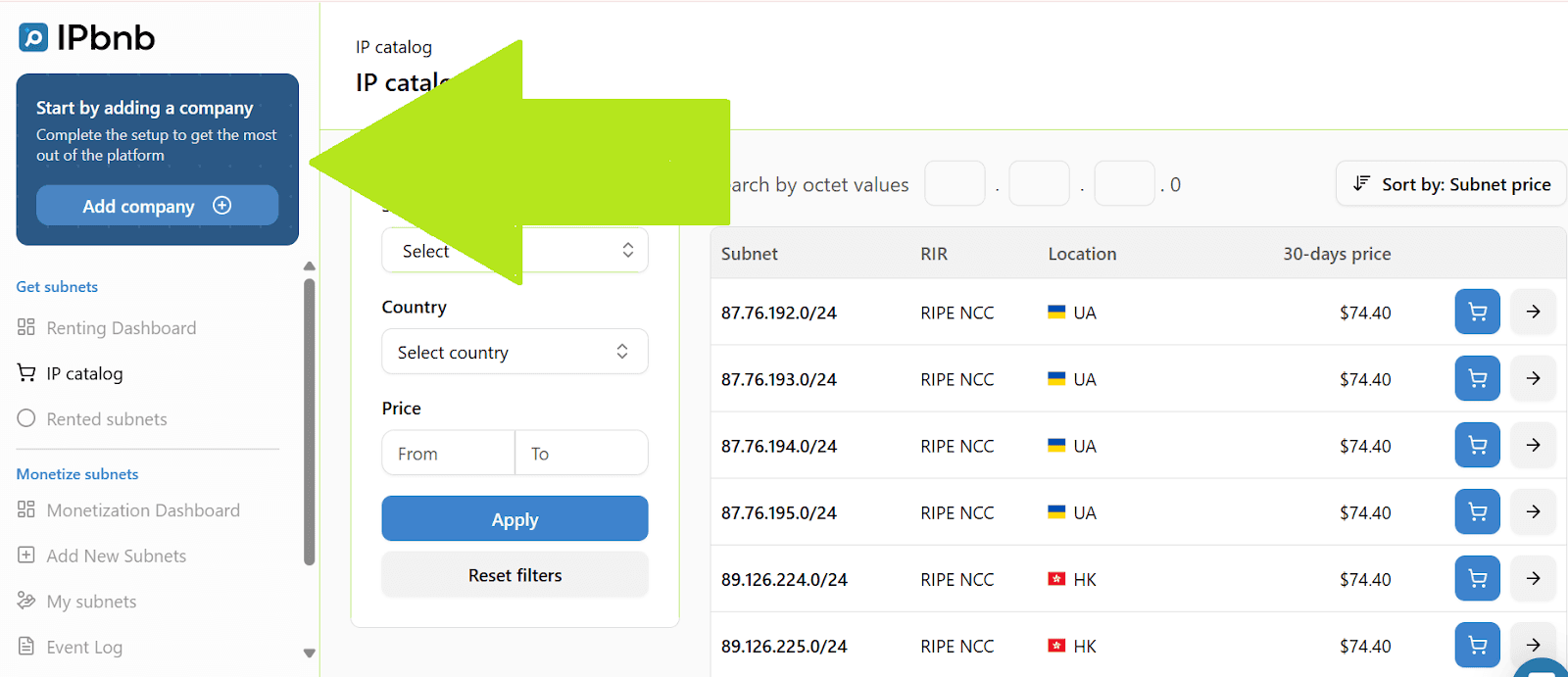Click the Add New Subnets plus-square icon
This screenshot has height=677, width=1568.
tap(26, 555)
